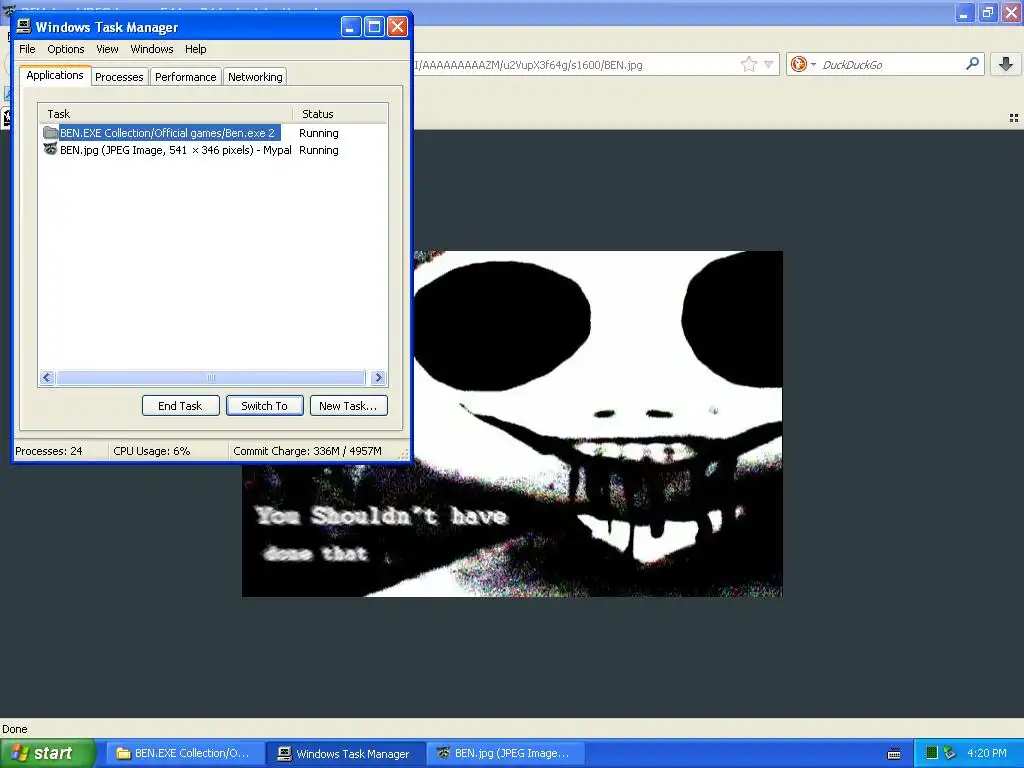The height and width of the screenshot is (768, 1024).
Task: Click the task list left scroll arrow
Action: coord(47,377)
